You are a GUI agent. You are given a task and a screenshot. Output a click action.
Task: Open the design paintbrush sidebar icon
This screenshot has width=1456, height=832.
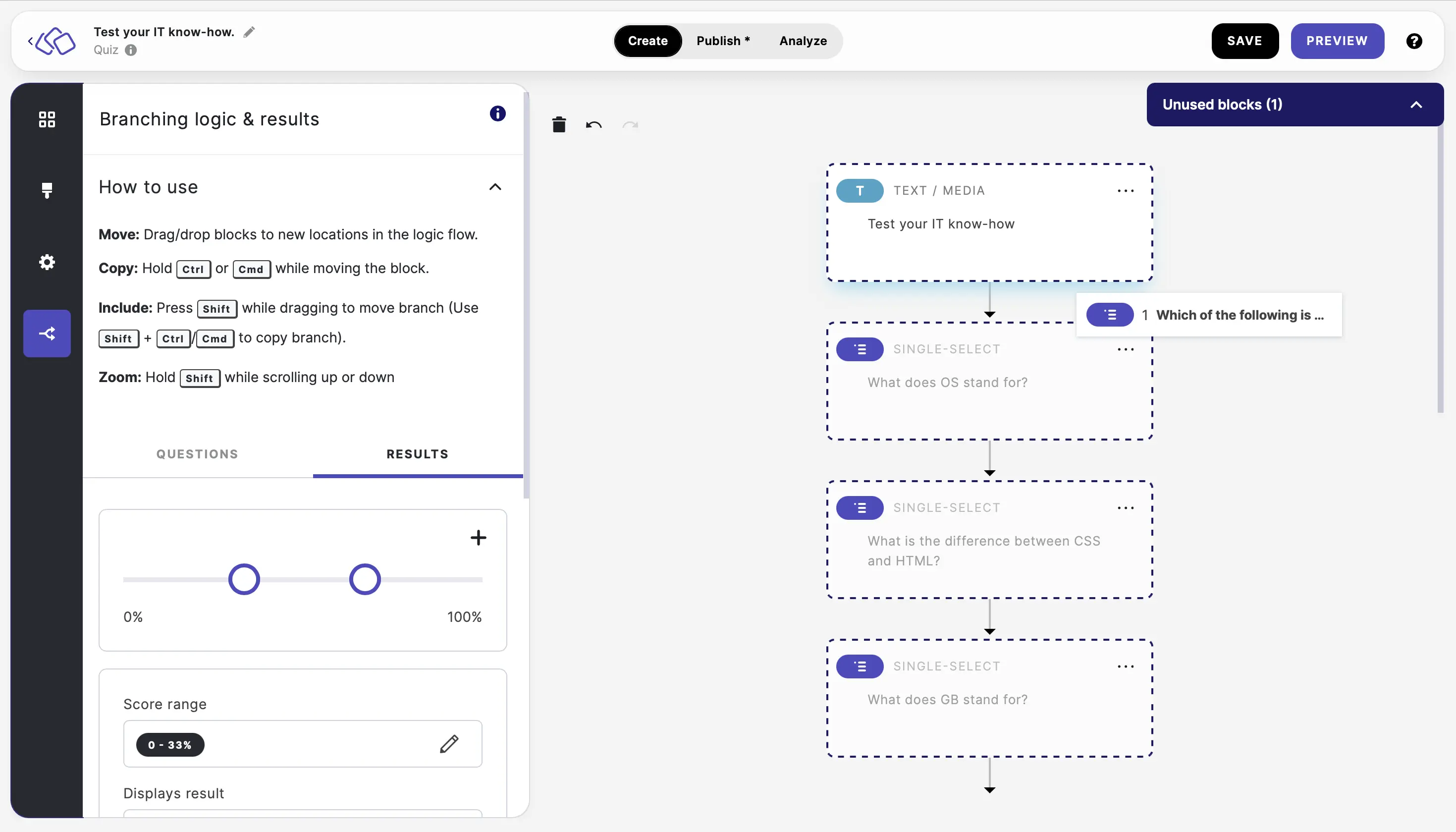(x=47, y=190)
